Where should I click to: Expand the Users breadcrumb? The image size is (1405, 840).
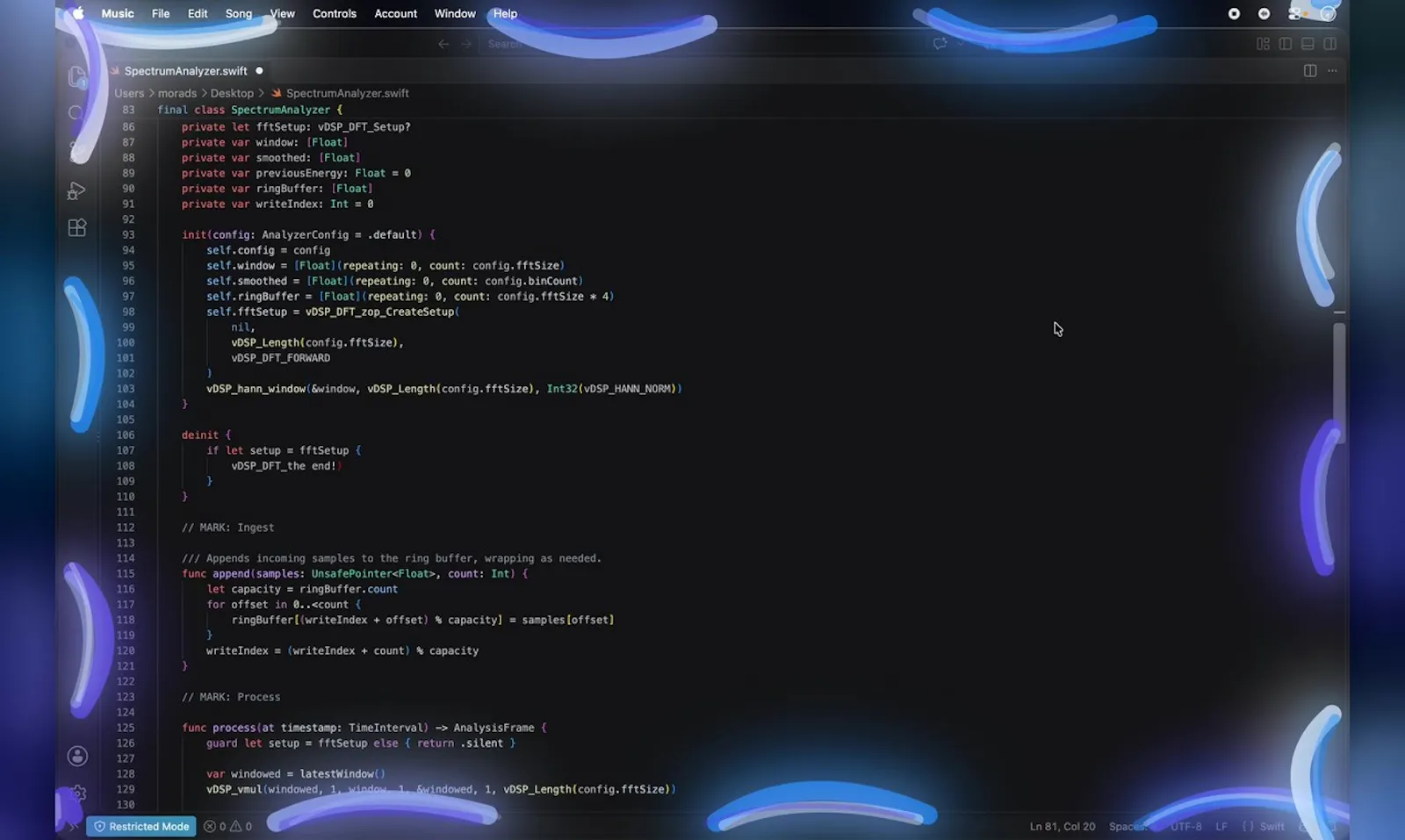(x=129, y=93)
